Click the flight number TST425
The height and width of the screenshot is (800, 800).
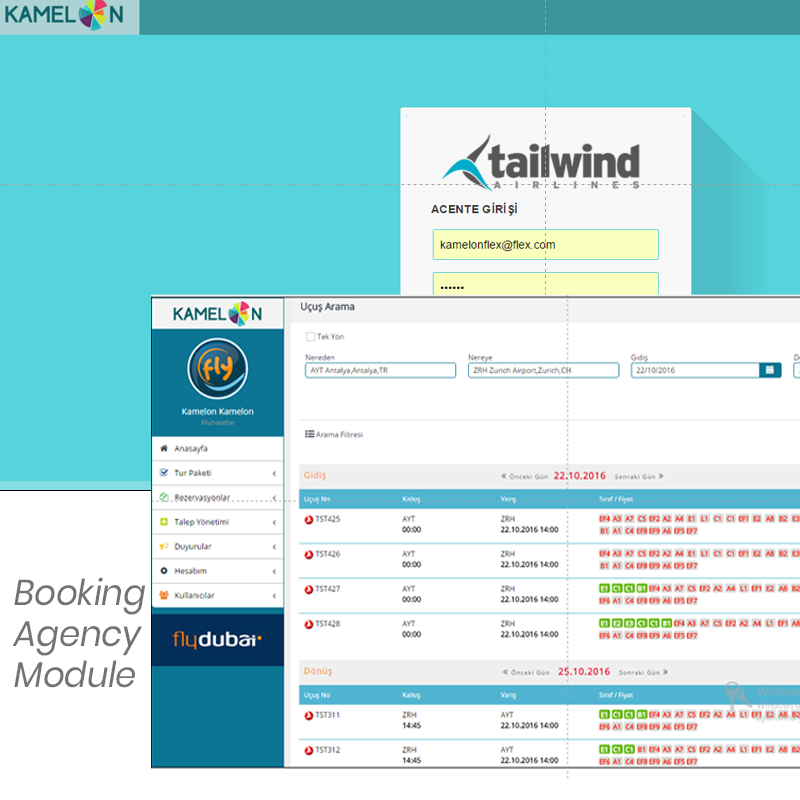tap(328, 519)
